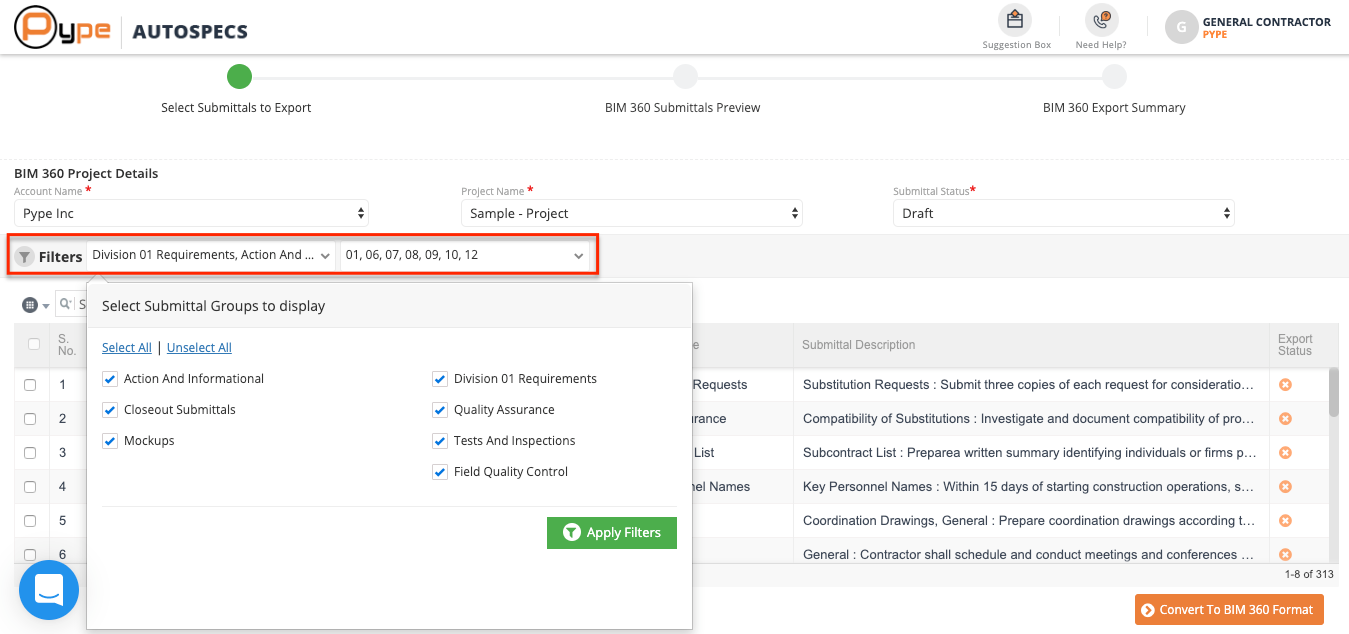Click the Unselect All link
This screenshot has width=1349, height=634.
(x=199, y=348)
